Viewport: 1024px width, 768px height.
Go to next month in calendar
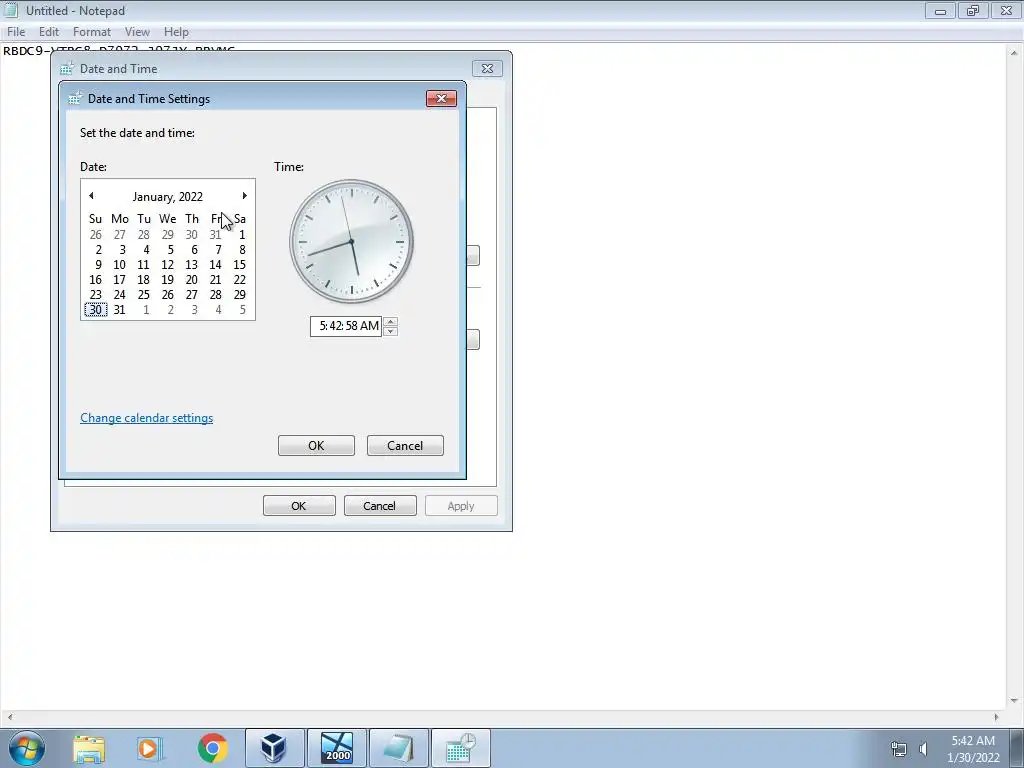coord(244,196)
